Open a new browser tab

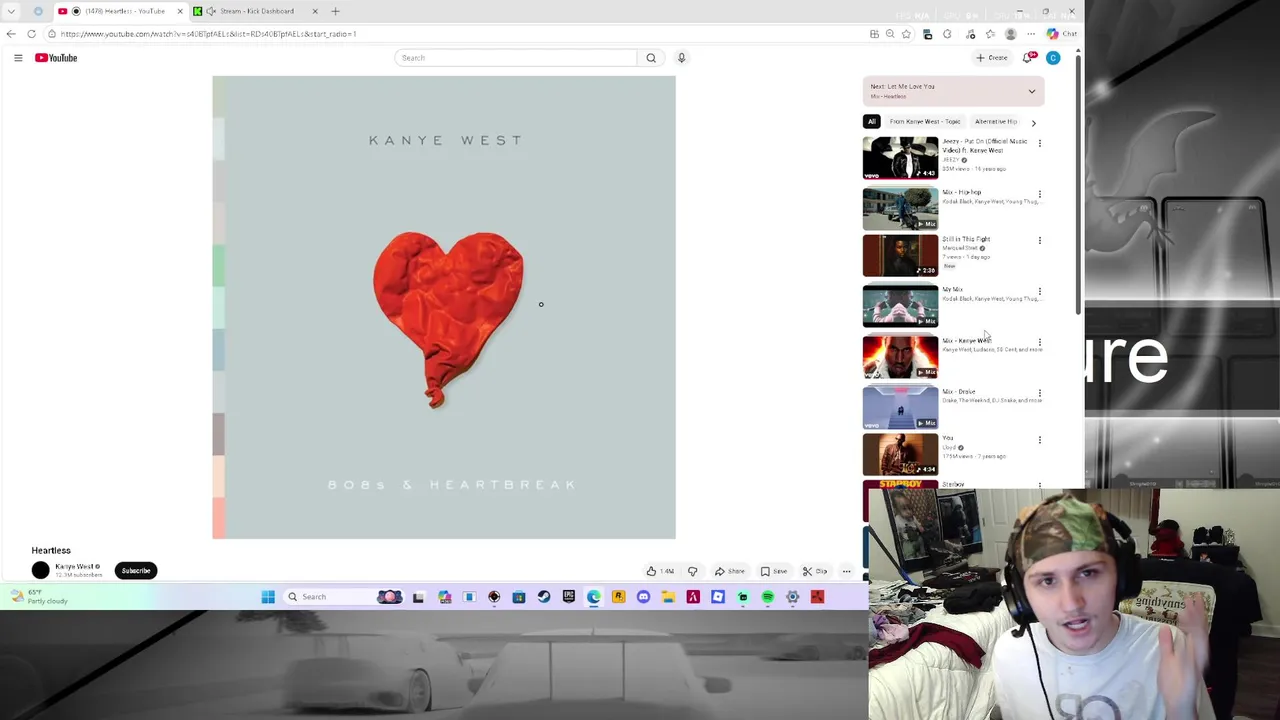click(x=335, y=11)
